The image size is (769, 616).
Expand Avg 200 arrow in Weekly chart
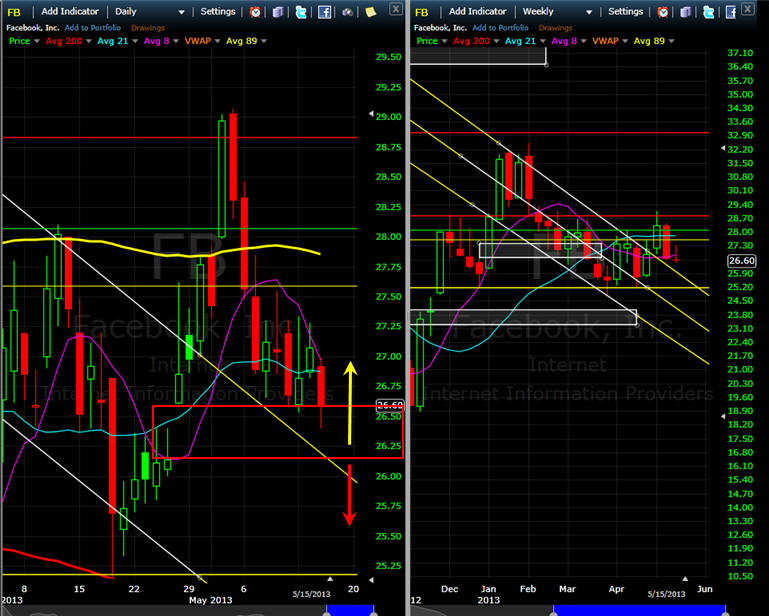(496, 41)
